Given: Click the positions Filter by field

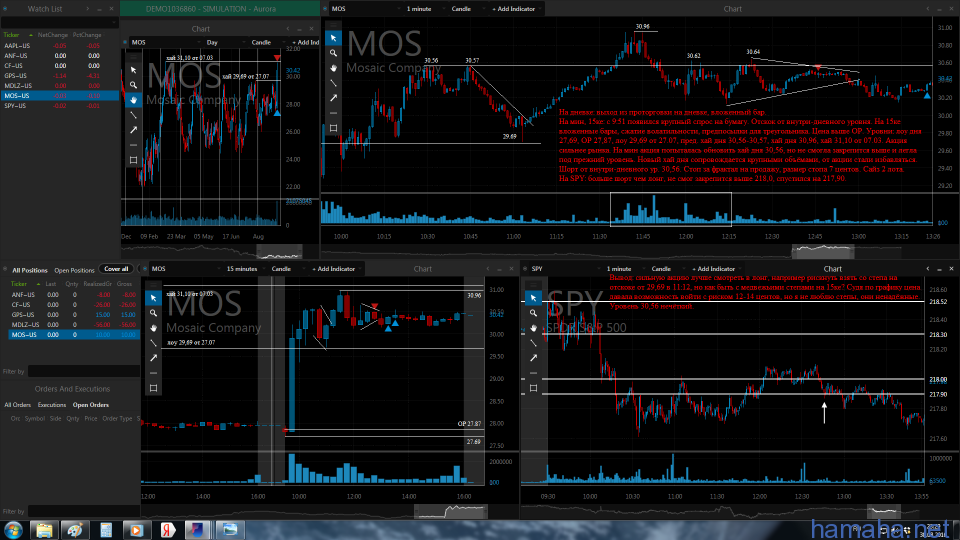Looking at the screenshot, I should [84, 371].
